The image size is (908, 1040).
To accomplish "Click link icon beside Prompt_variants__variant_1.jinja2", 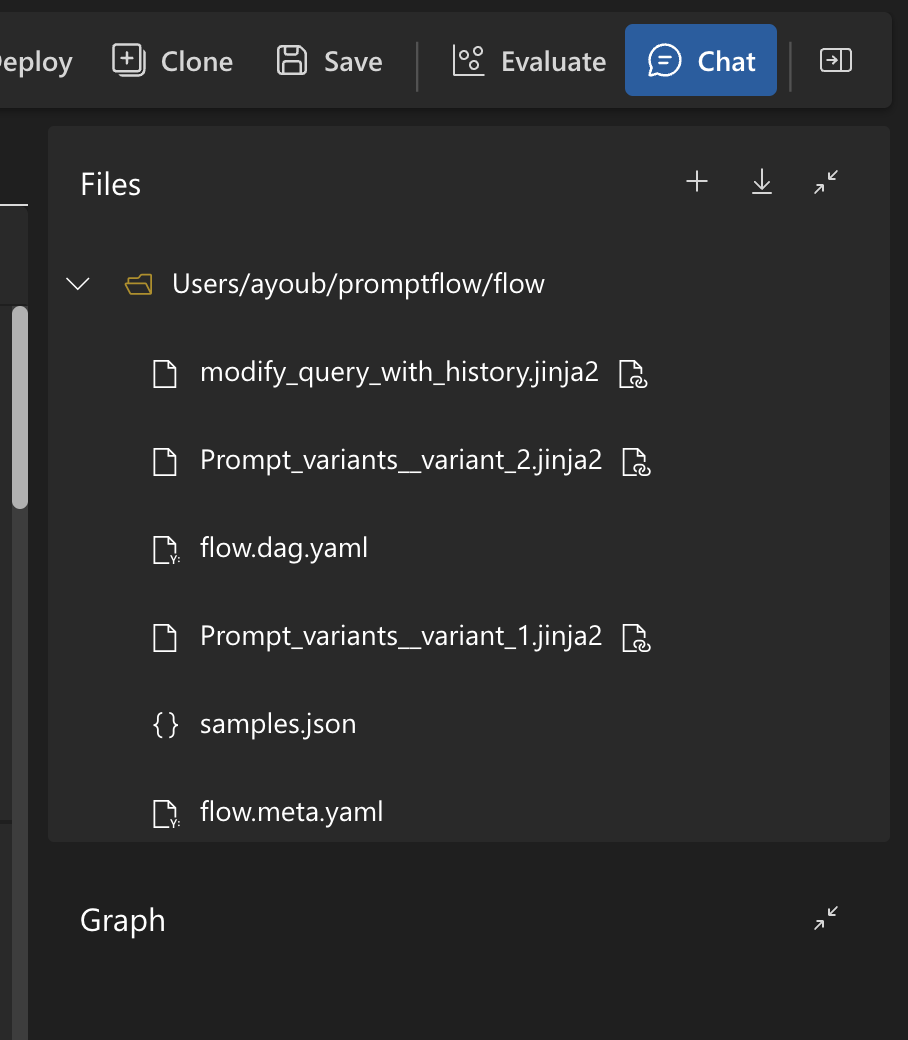I will [635, 638].
